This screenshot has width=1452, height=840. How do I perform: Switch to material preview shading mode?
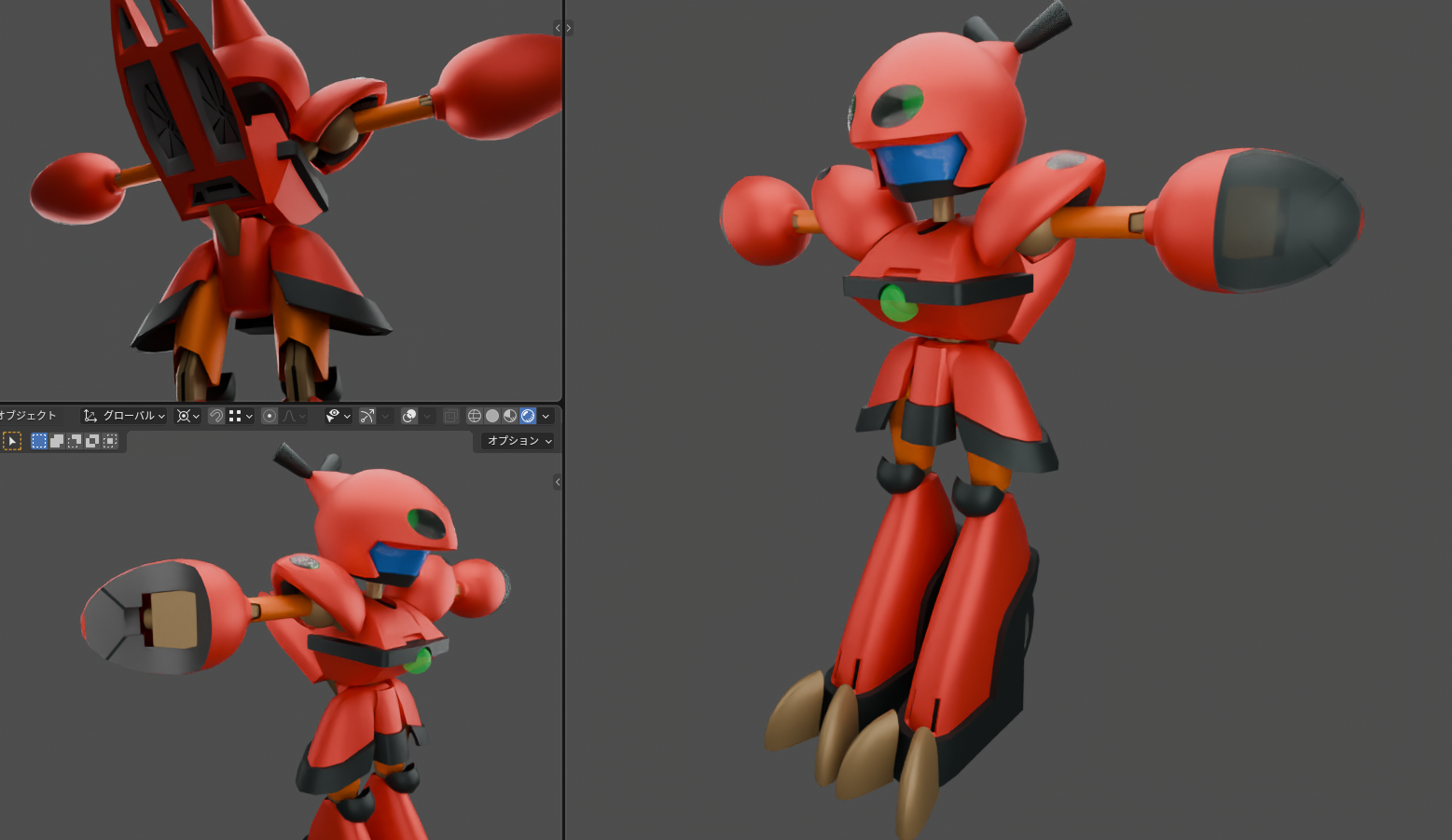pos(510,416)
